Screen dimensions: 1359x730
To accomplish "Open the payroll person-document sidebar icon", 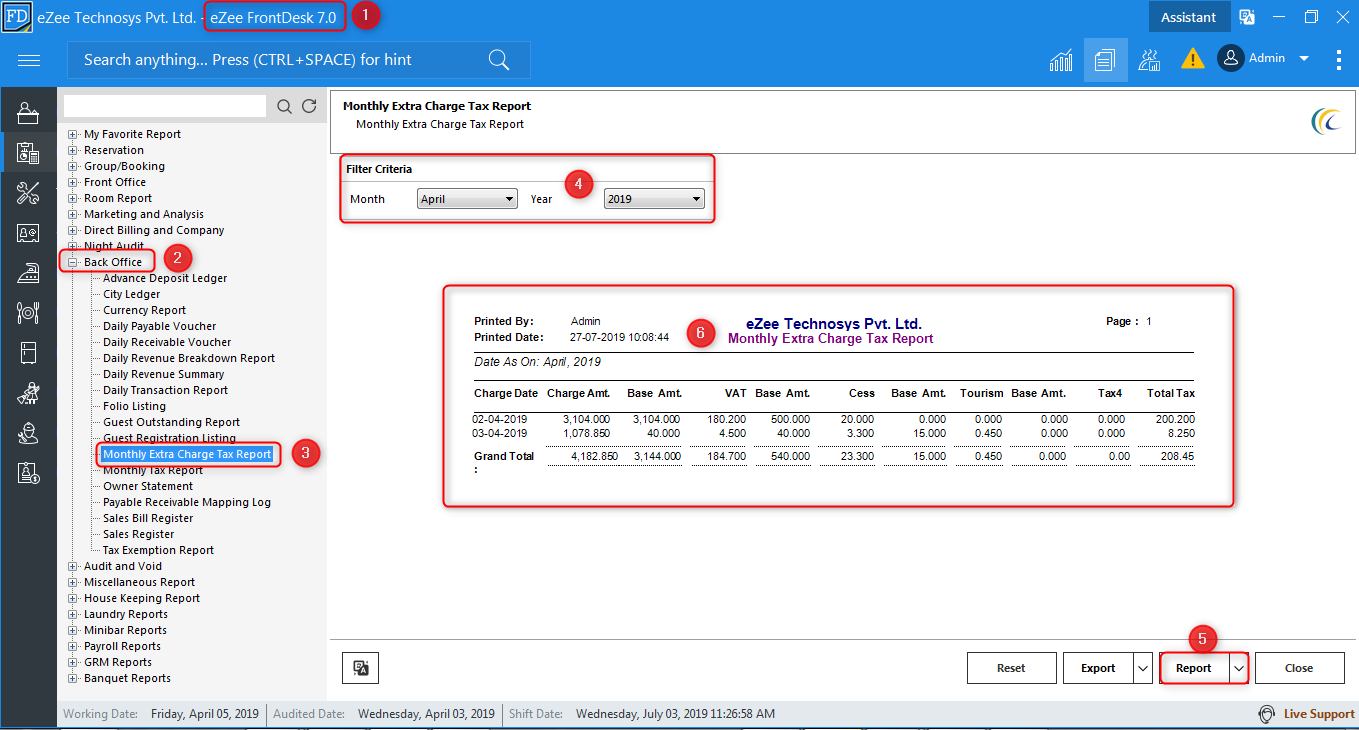I will [28, 473].
